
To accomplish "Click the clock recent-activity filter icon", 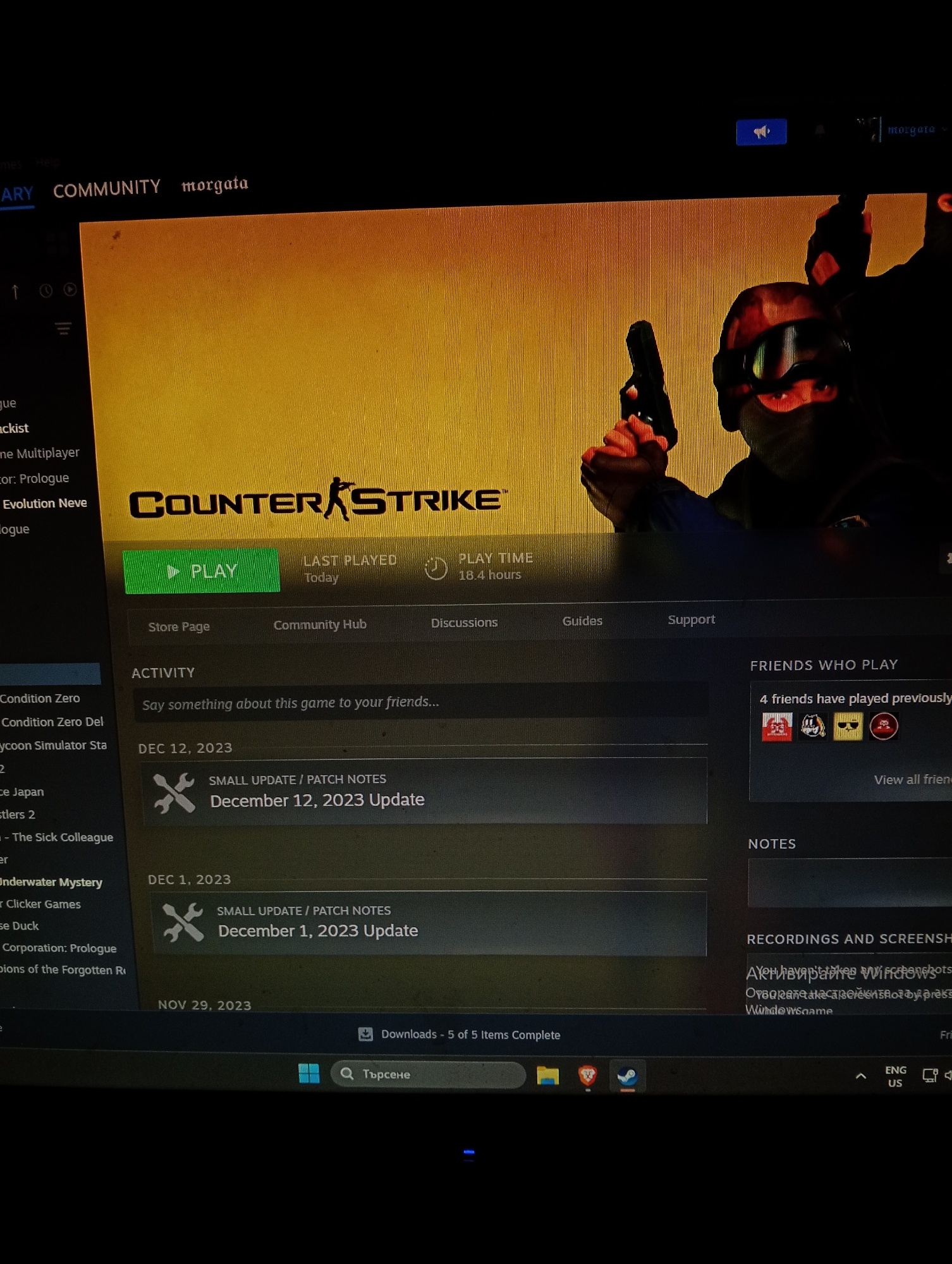I will 46,291.
